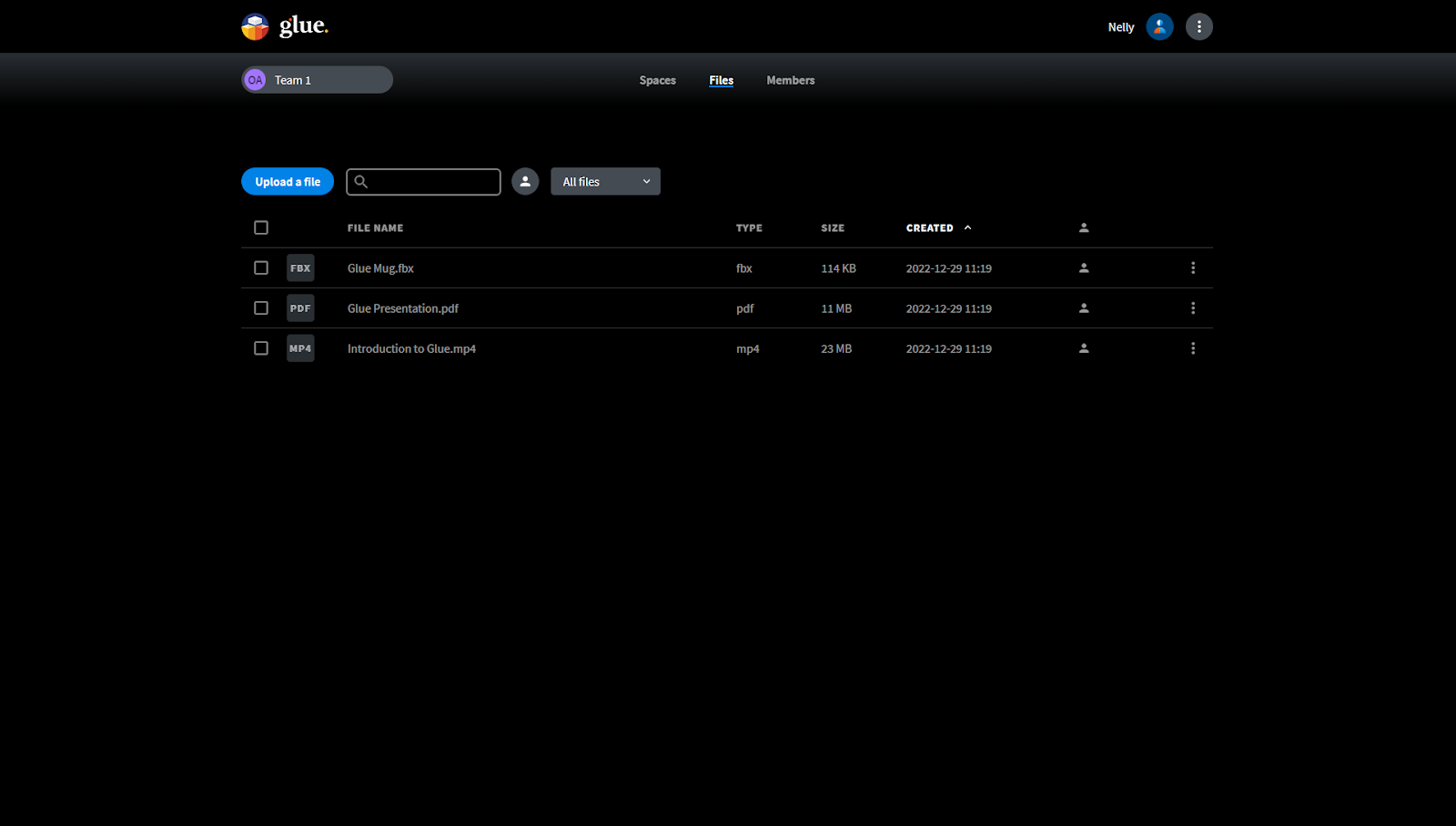
Task: Check the box for Introduction to Glue.mp4
Action: point(261,348)
